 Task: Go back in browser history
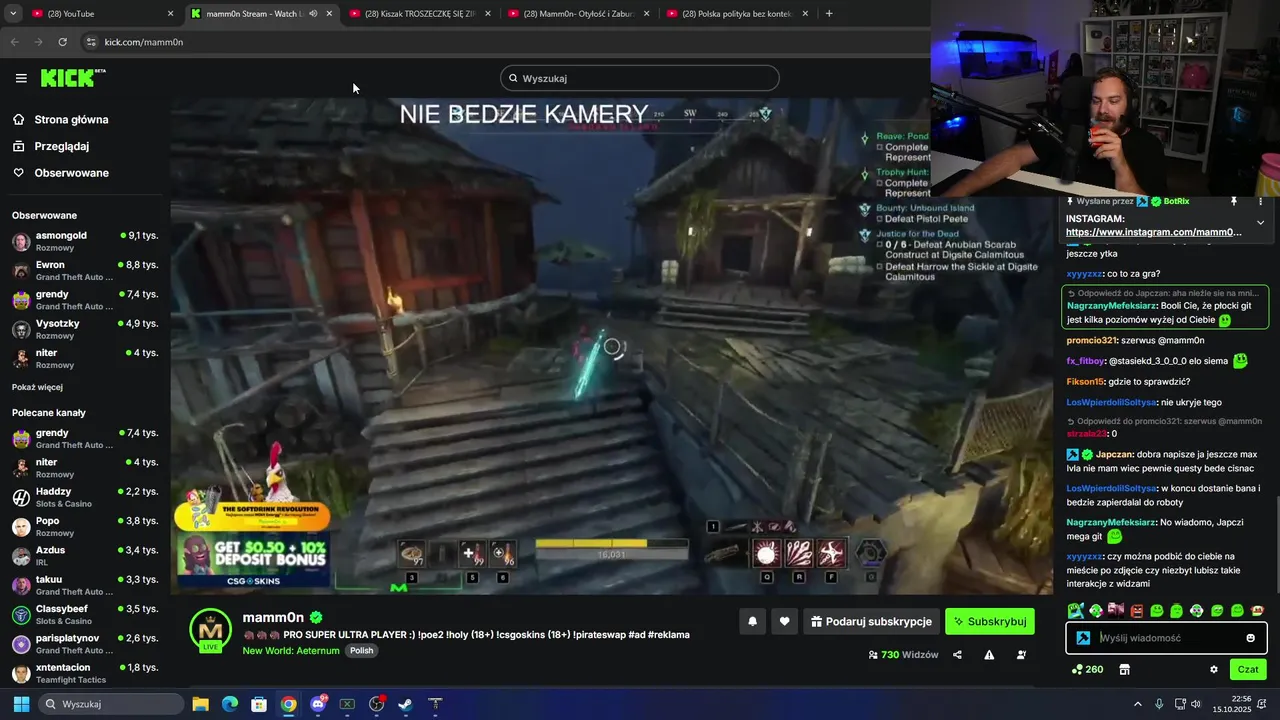(x=14, y=42)
